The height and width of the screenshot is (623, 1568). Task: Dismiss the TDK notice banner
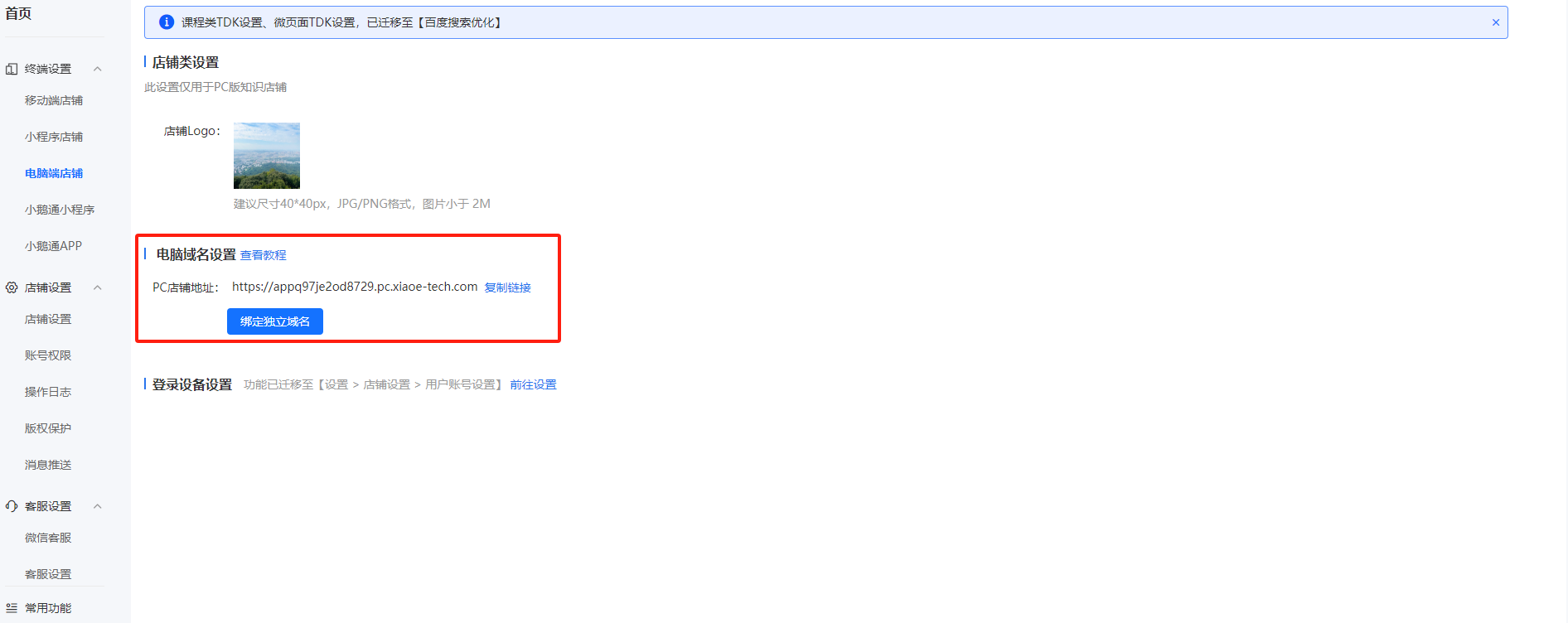pos(1496,22)
